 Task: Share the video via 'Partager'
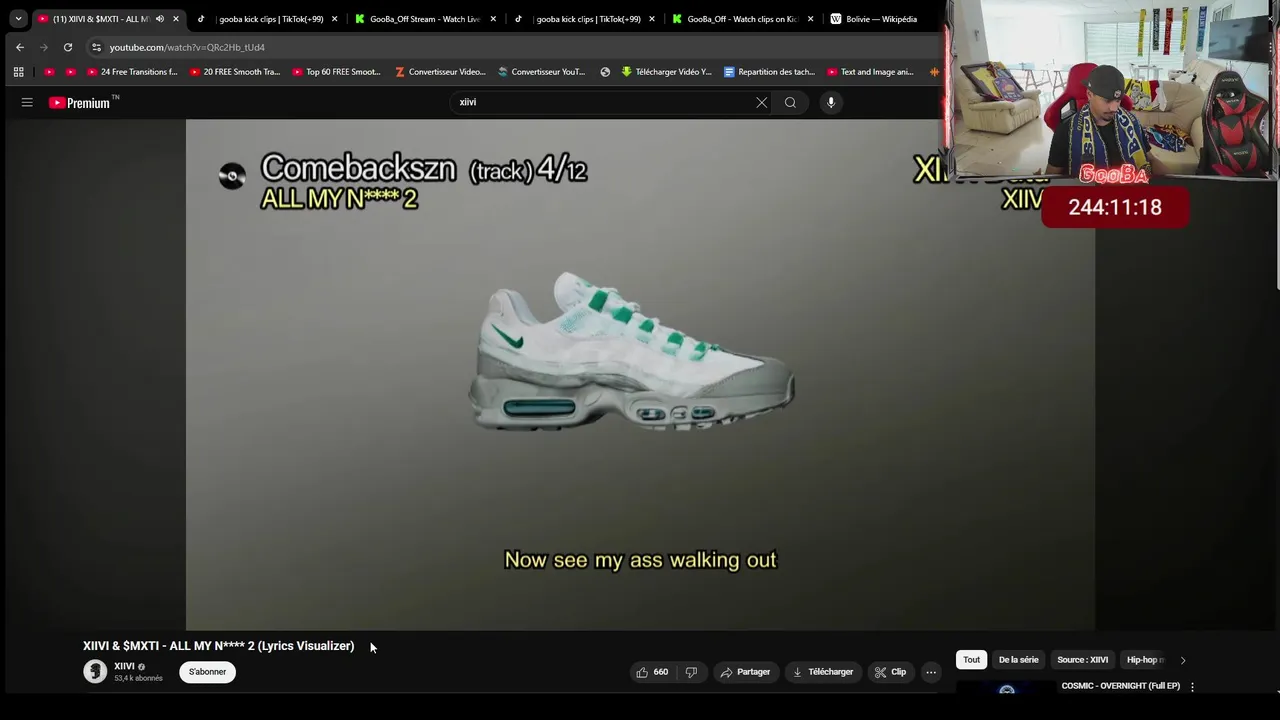745,672
